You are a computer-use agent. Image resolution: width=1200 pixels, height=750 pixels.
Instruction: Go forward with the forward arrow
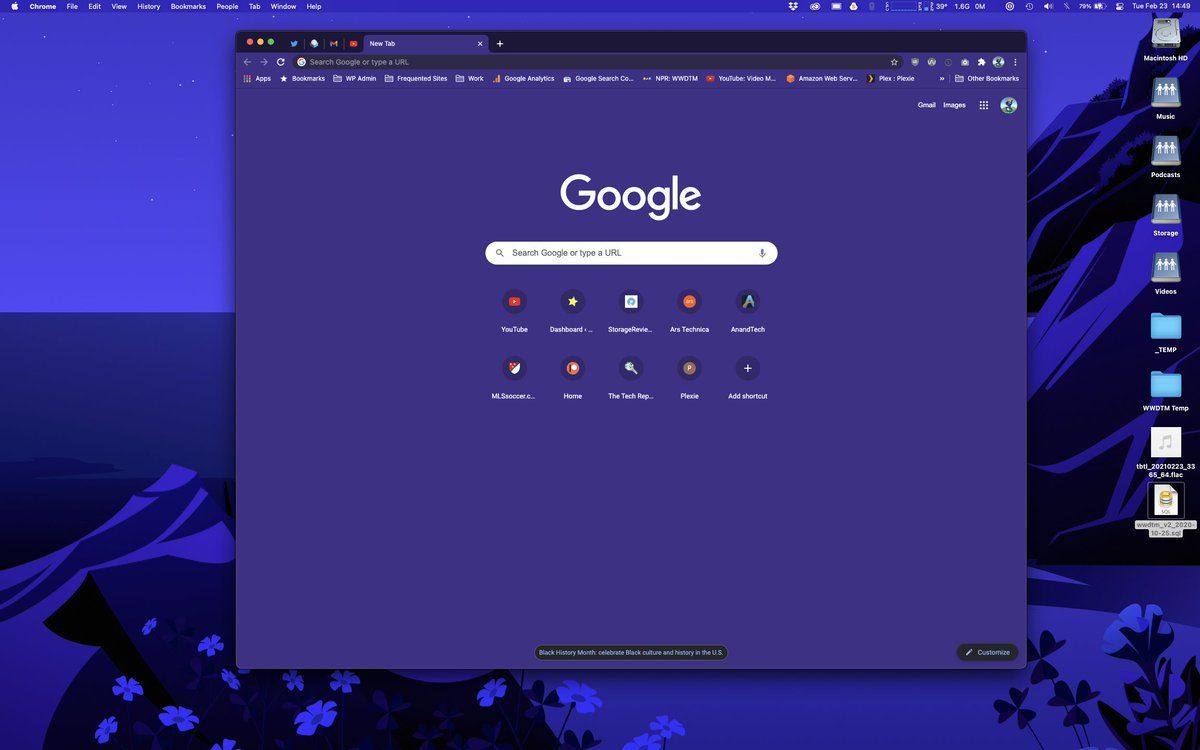pos(264,62)
